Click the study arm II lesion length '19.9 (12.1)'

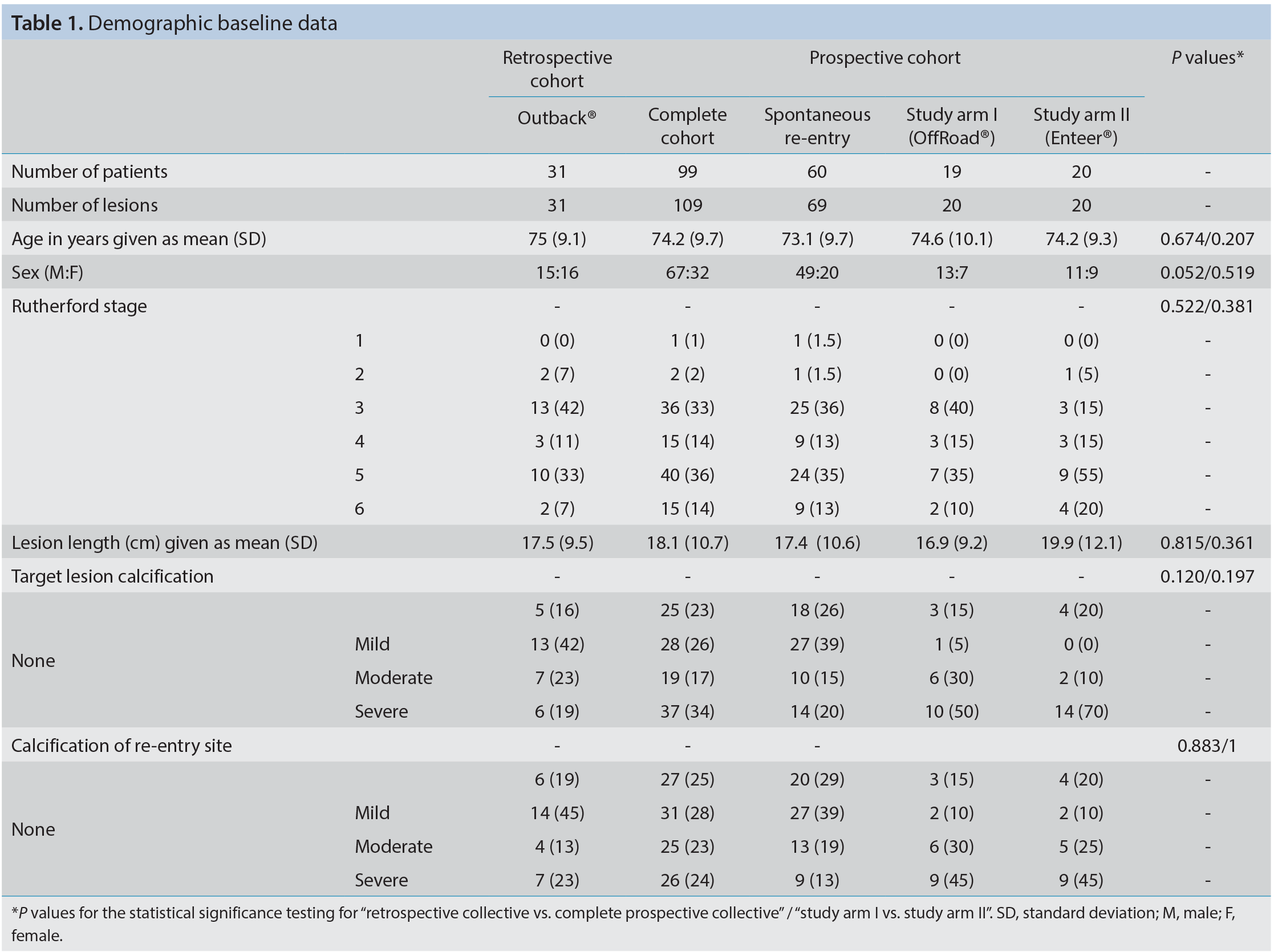1081,542
